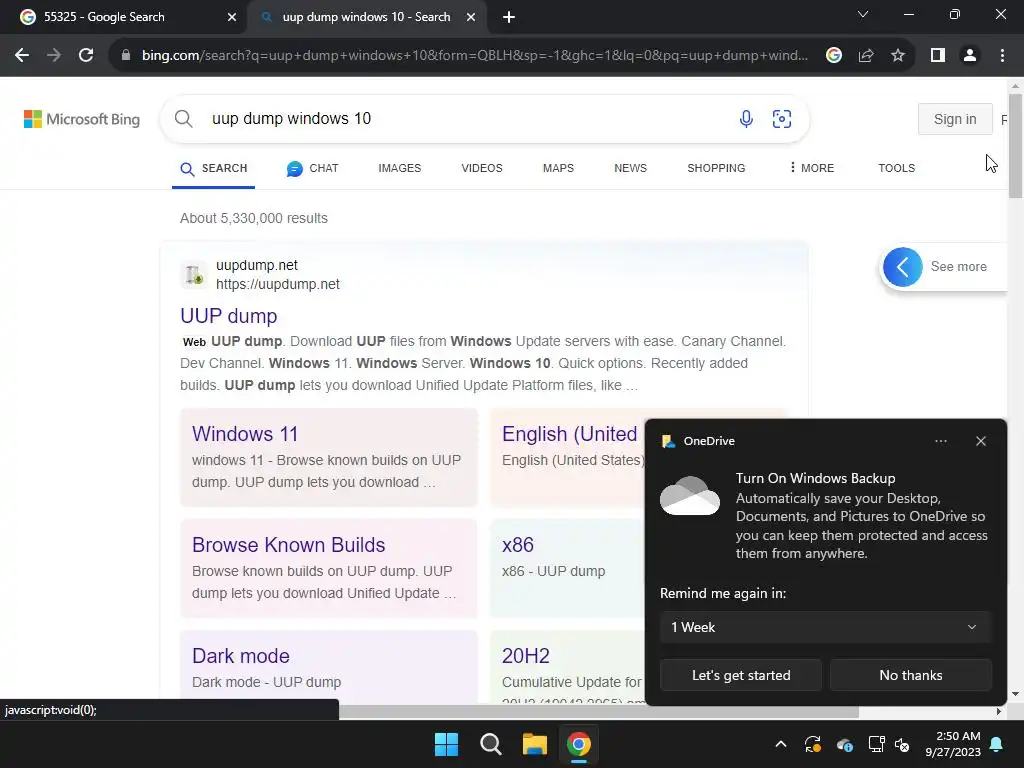Image resolution: width=1024 pixels, height=768 pixels.
Task: Close the OneDrive notification
Action: (x=981, y=441)
